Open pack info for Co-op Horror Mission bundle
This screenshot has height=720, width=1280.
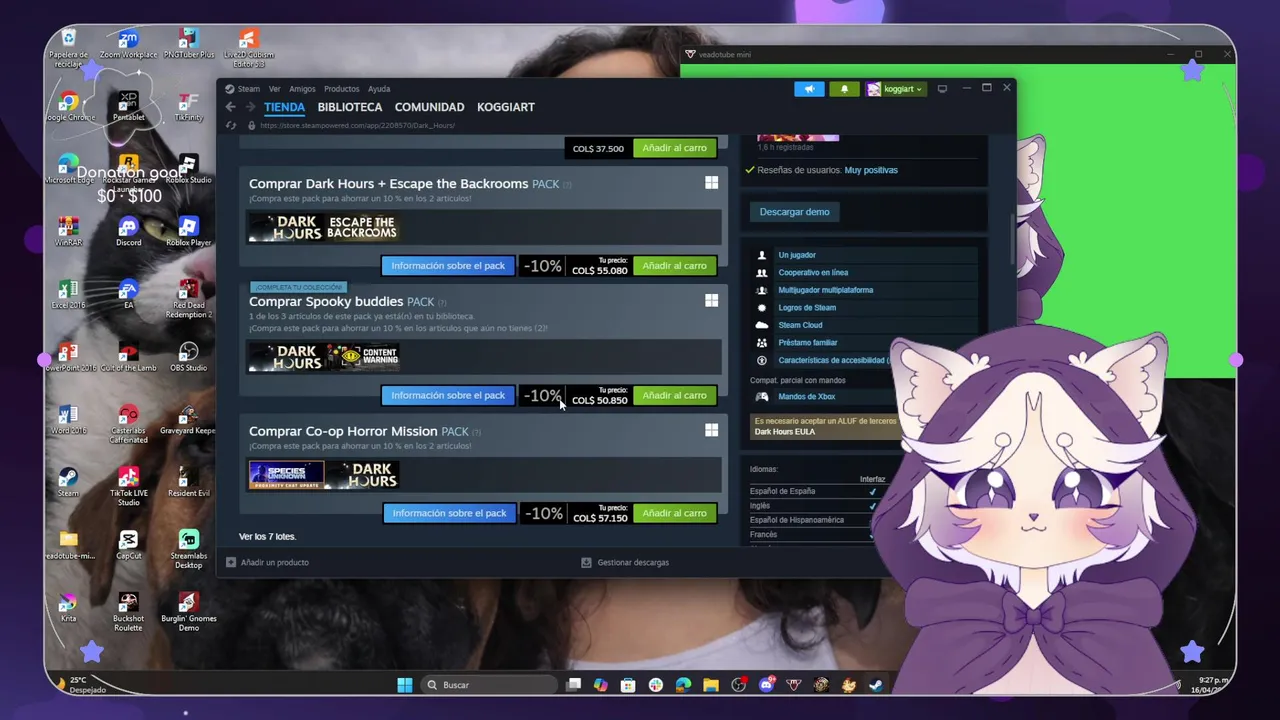coord(449,513)
